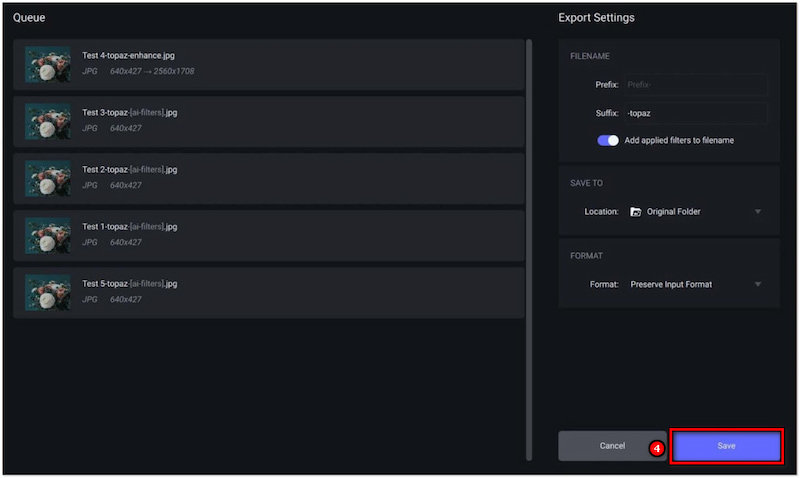Viewport: 800px width, 478px height.
Task: Expand the Format dropdown arrow
Action: [x=758, y=285]
